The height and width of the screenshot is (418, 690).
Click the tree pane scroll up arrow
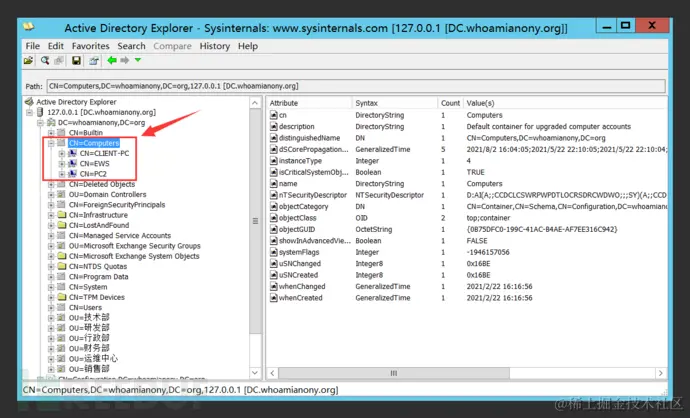[255, 103]
